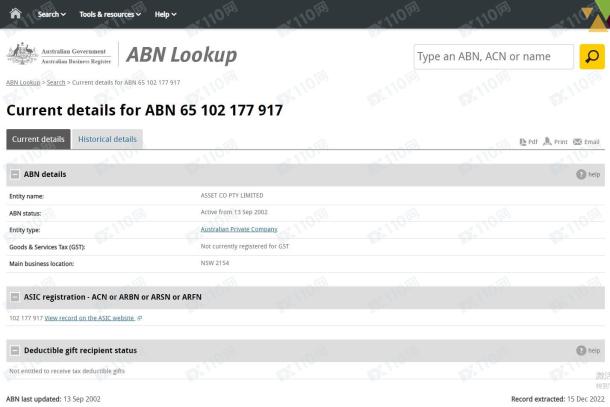Click the Entity type label
This screenshot has height=407, width=610.
point(25,230)
